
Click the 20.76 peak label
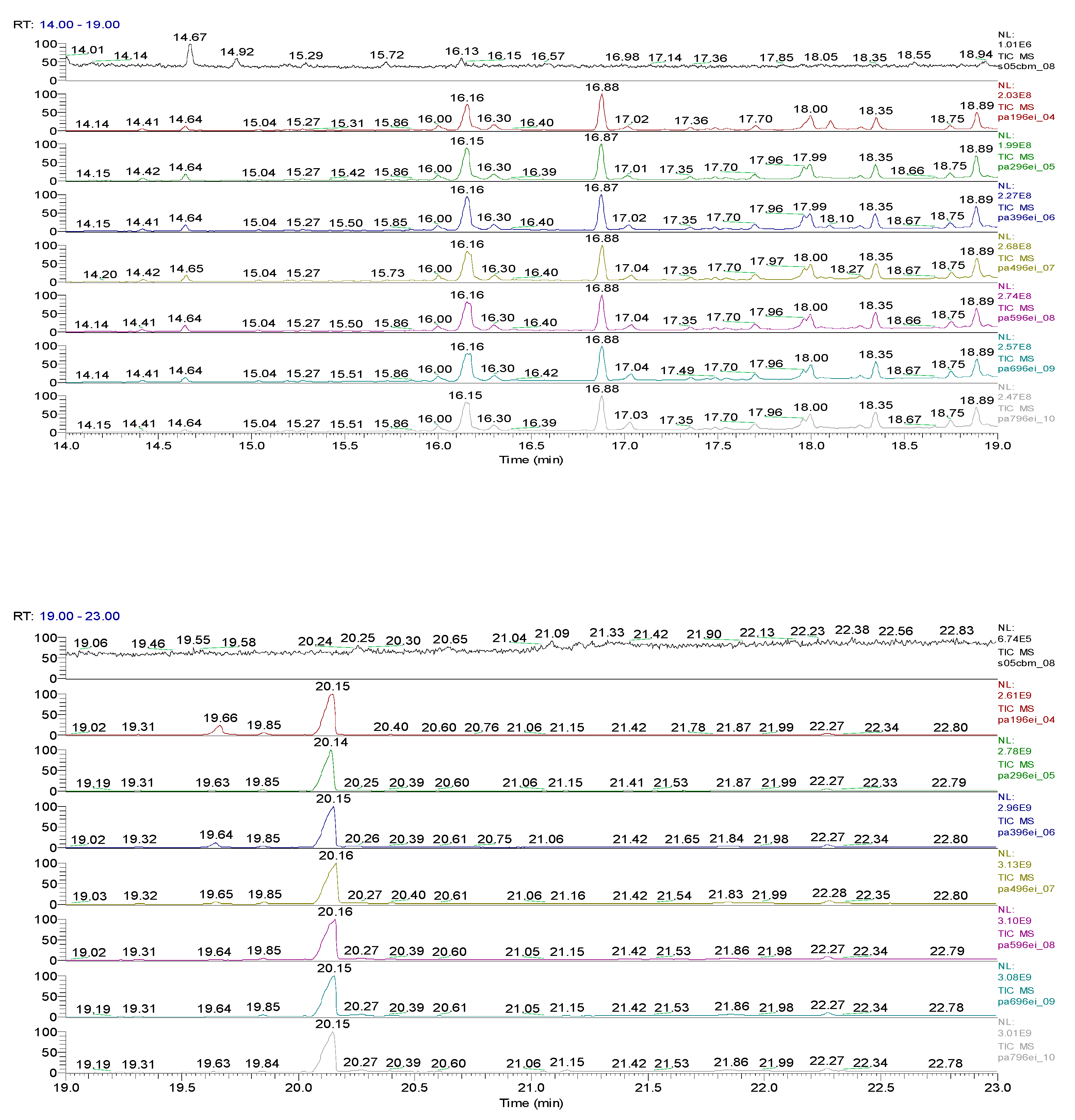pos(482,727)
